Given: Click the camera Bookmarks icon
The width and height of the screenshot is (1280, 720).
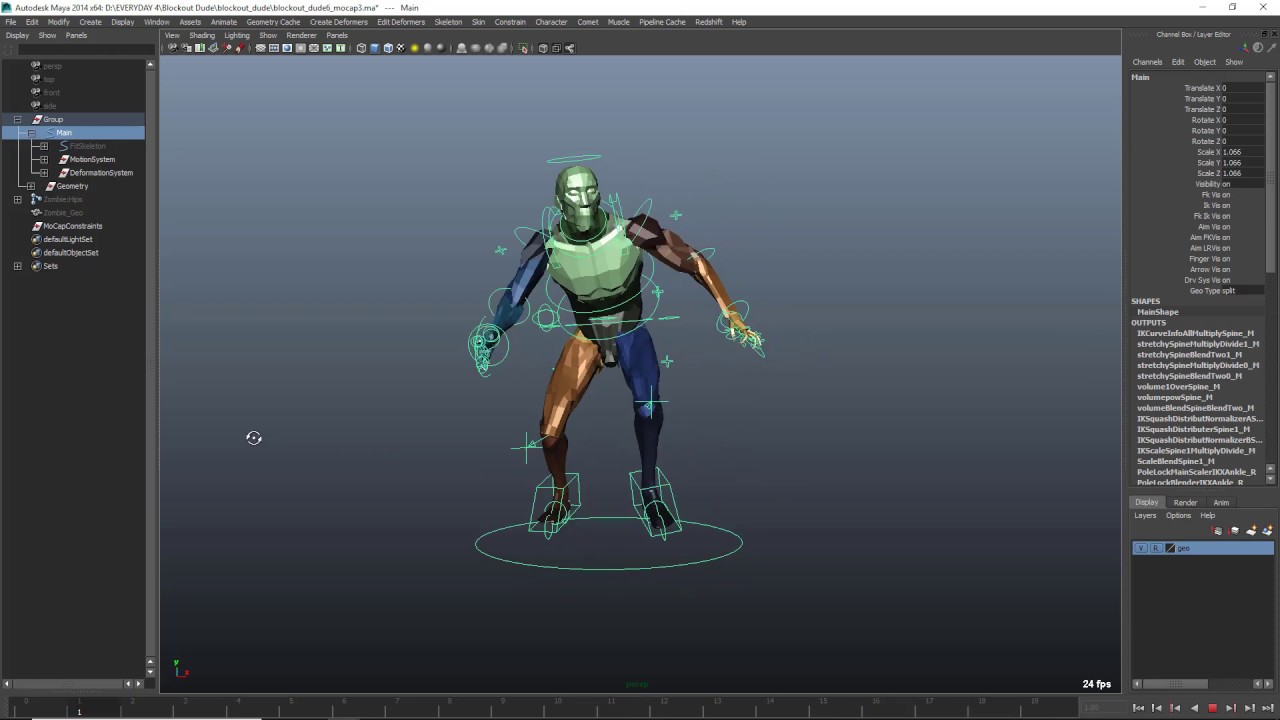Looking at the screenshot, I should (x=200, y=48).
